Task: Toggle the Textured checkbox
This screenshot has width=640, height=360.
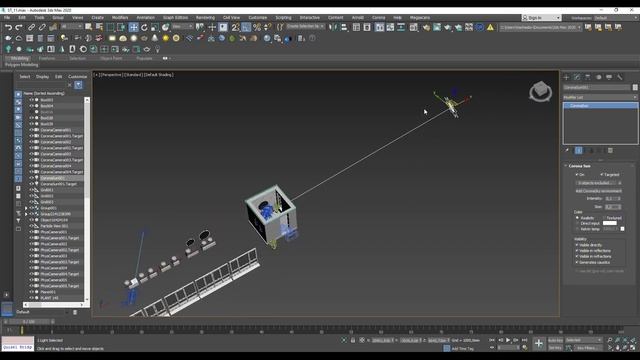Action: tap(604, 218)
